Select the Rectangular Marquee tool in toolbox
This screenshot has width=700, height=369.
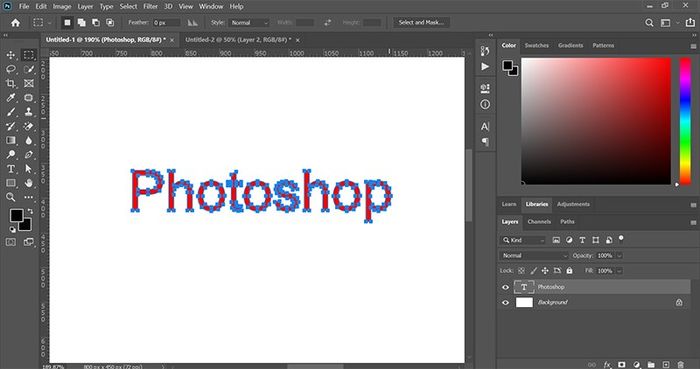pos(29,55)
